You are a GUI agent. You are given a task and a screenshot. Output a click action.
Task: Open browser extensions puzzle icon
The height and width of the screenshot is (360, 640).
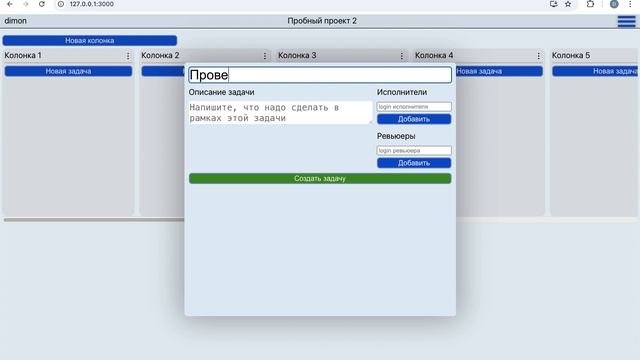coord(590,4)
